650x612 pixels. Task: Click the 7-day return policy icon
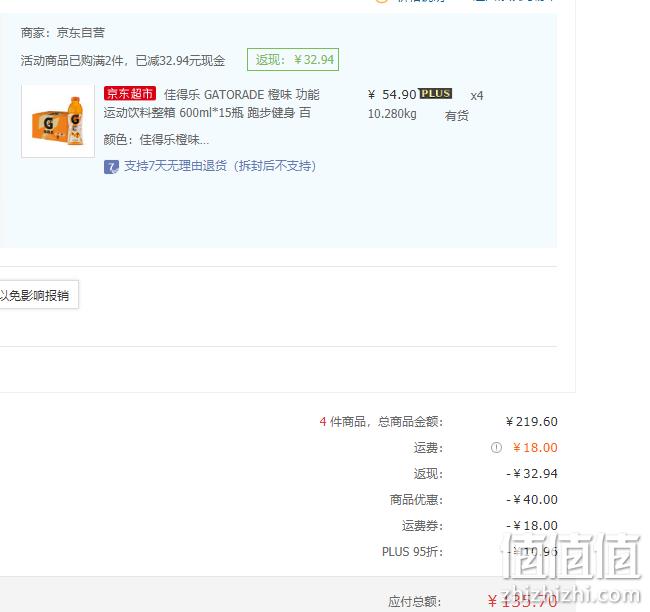(111, 167)
